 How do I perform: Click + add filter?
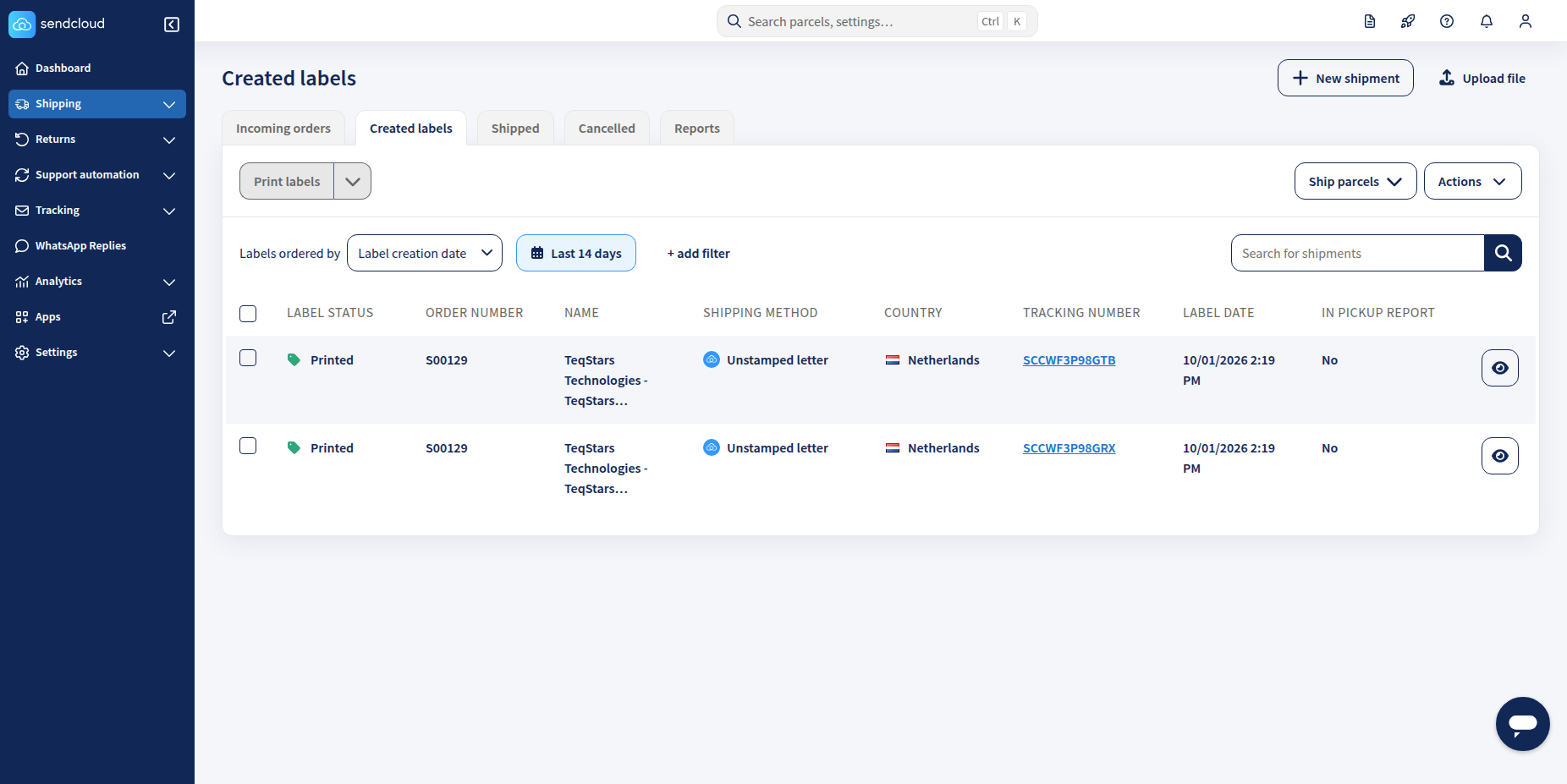[x=698, y=253]
